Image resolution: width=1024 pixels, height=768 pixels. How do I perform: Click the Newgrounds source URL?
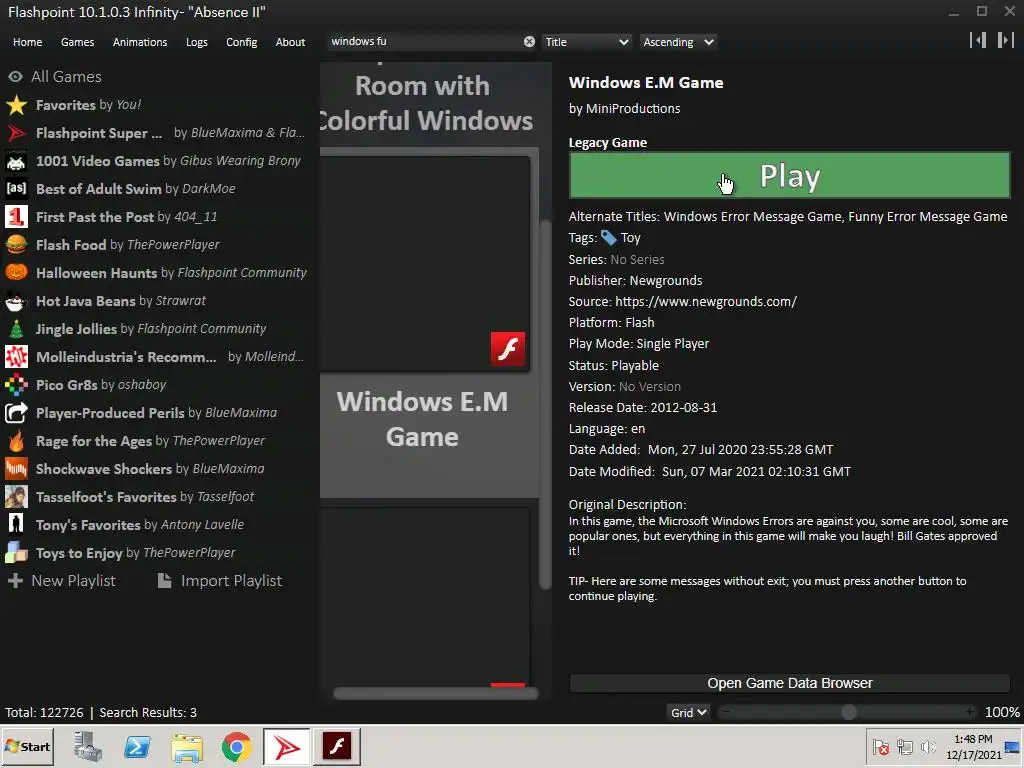[x=705, y=302]
